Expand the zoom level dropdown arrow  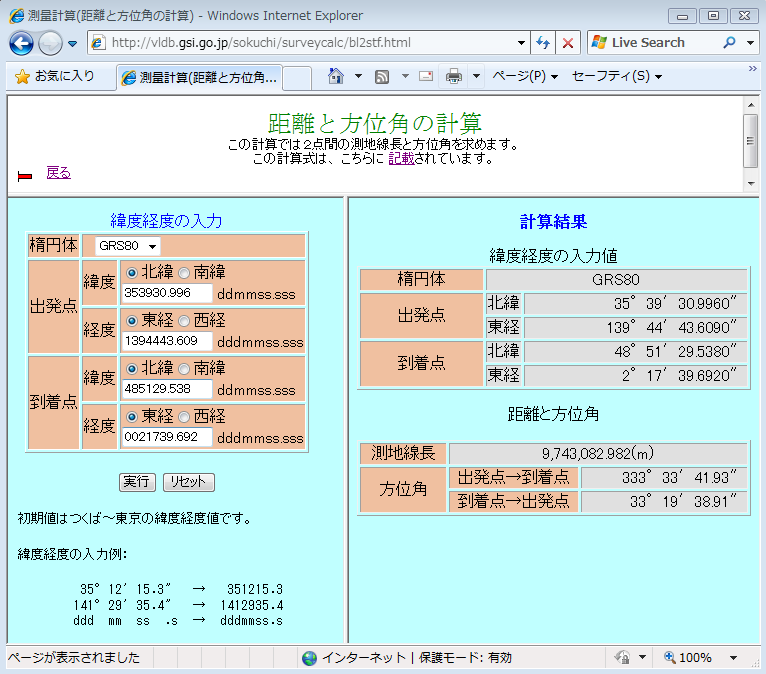tap(733, 658)
